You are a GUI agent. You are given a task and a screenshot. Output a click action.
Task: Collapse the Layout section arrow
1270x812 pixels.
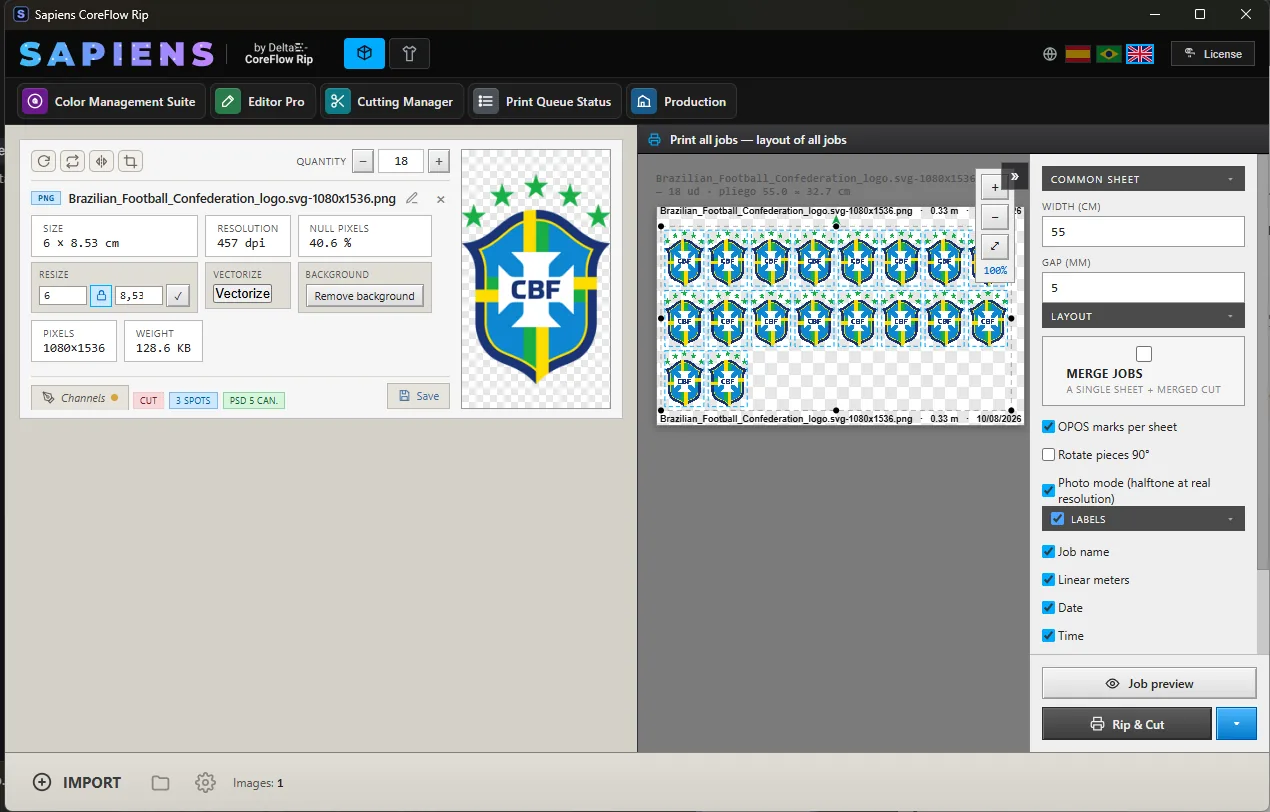(x=1230, y=316)
